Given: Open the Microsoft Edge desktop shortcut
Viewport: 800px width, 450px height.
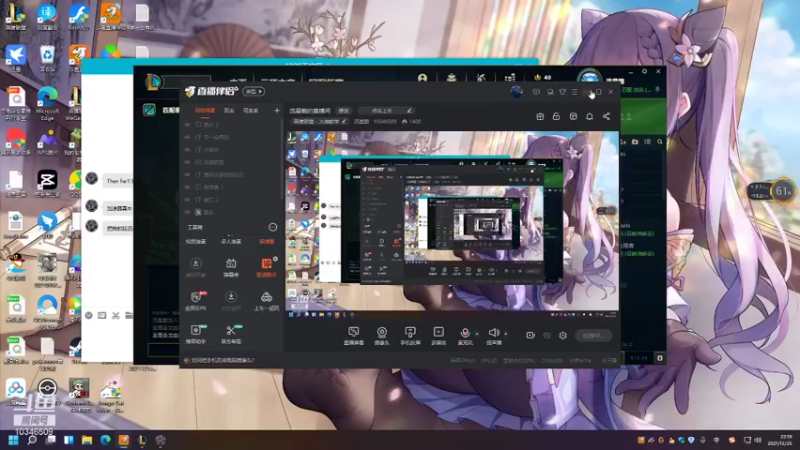Looking at the screenshot, I should [x=47, y=103].
